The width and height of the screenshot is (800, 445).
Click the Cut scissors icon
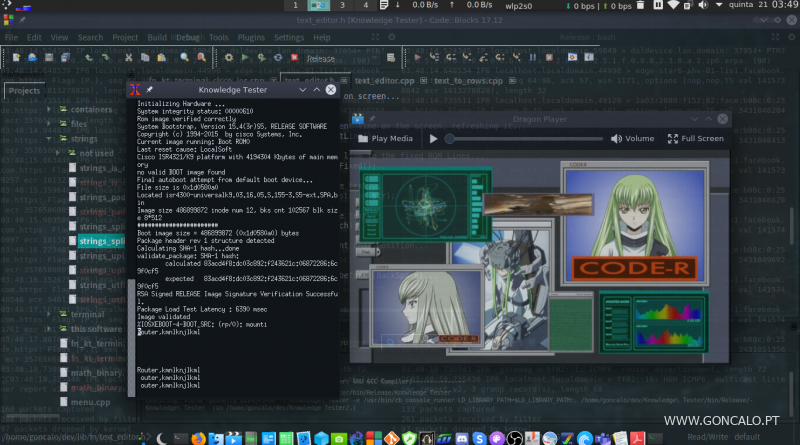point(129,58)
